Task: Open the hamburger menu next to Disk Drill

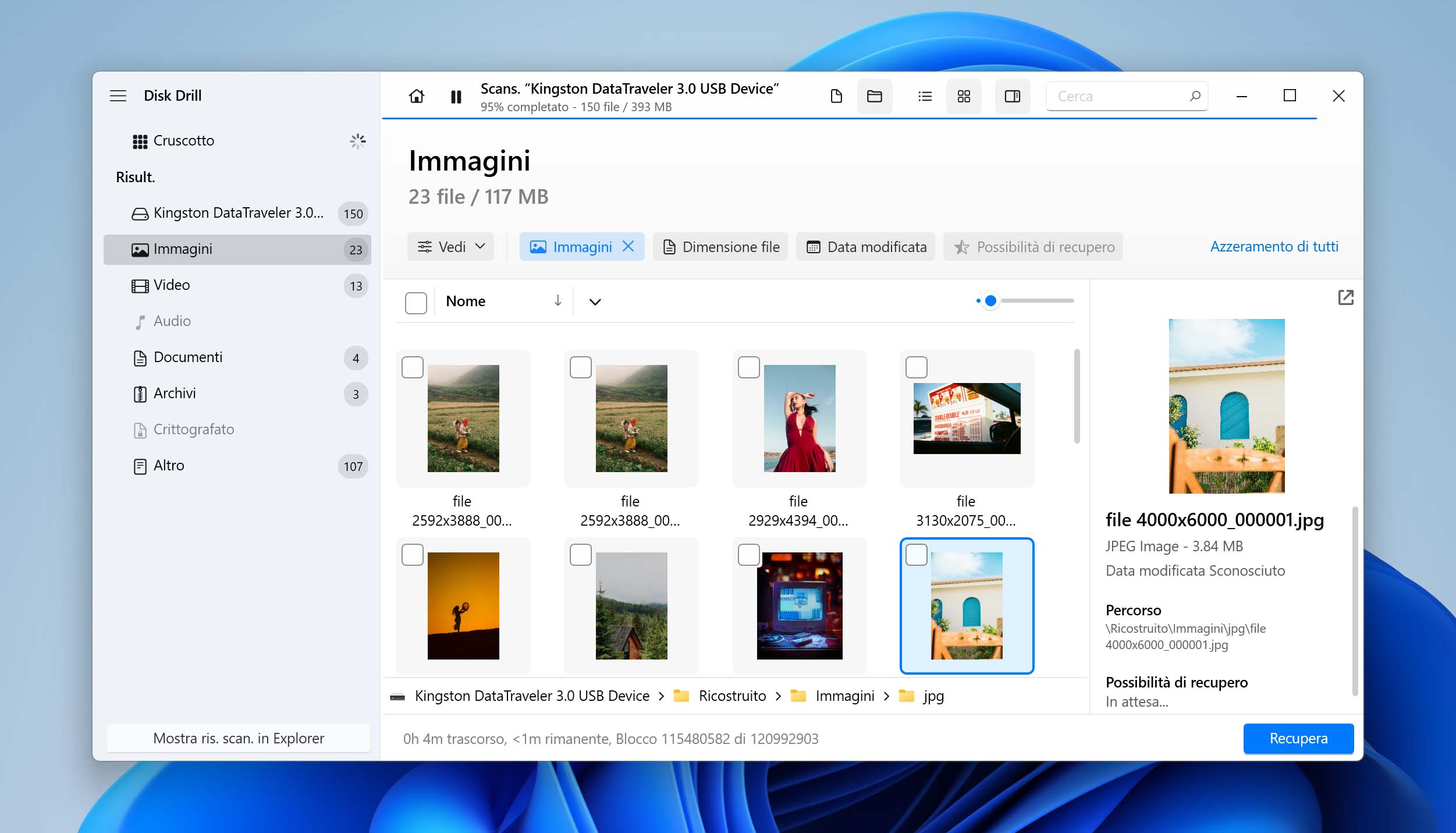Action: pos(118,96)
